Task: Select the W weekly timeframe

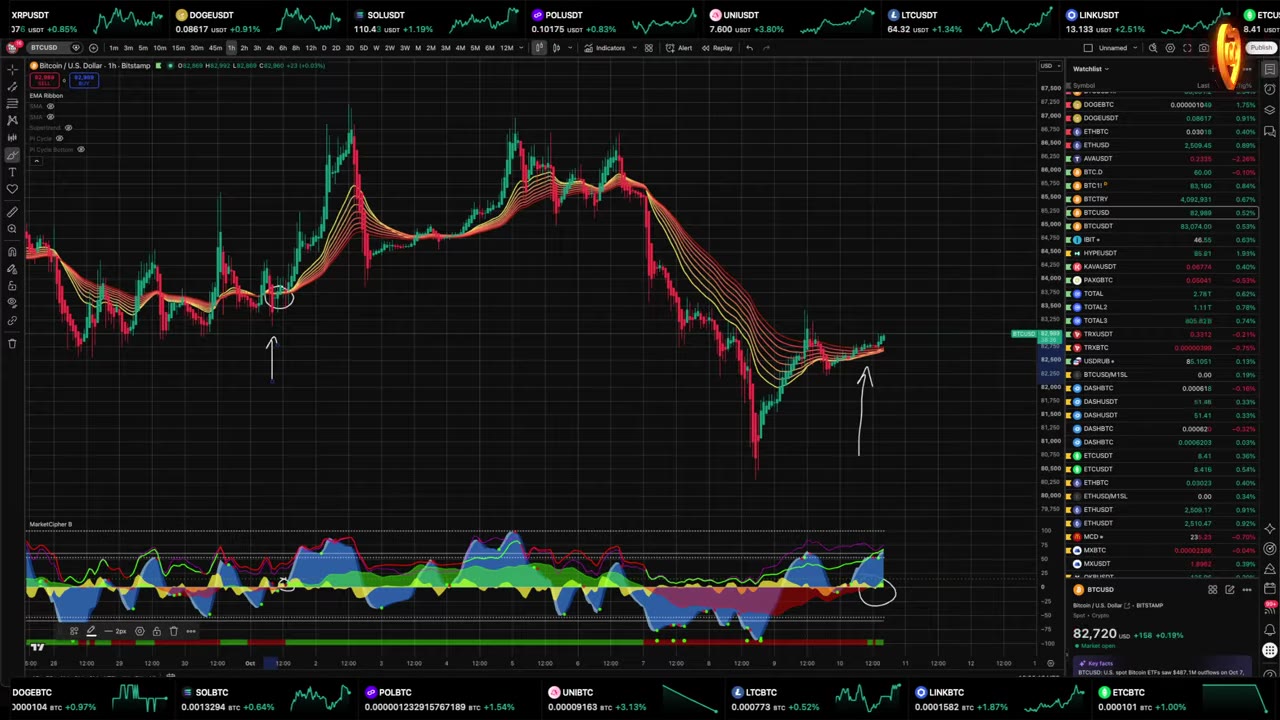Action: click(376, 48)
